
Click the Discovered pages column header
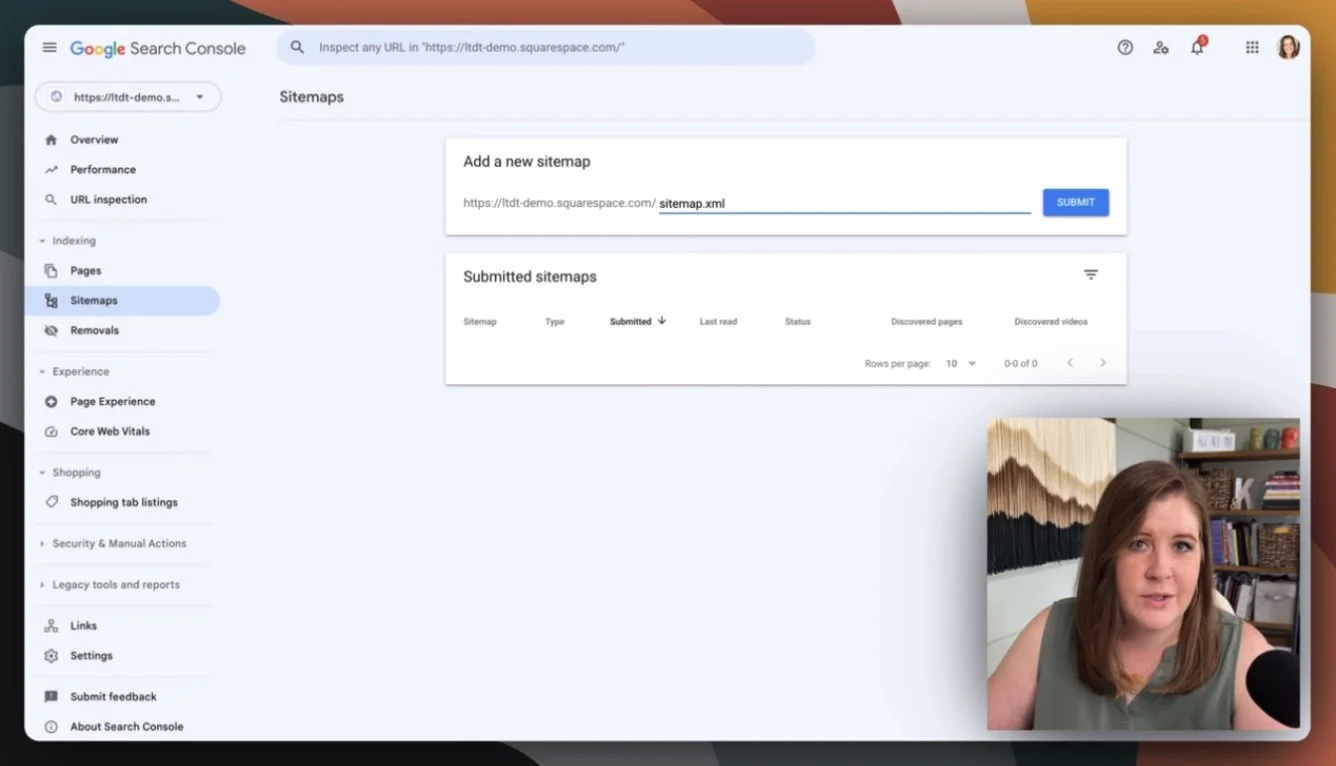927,322
